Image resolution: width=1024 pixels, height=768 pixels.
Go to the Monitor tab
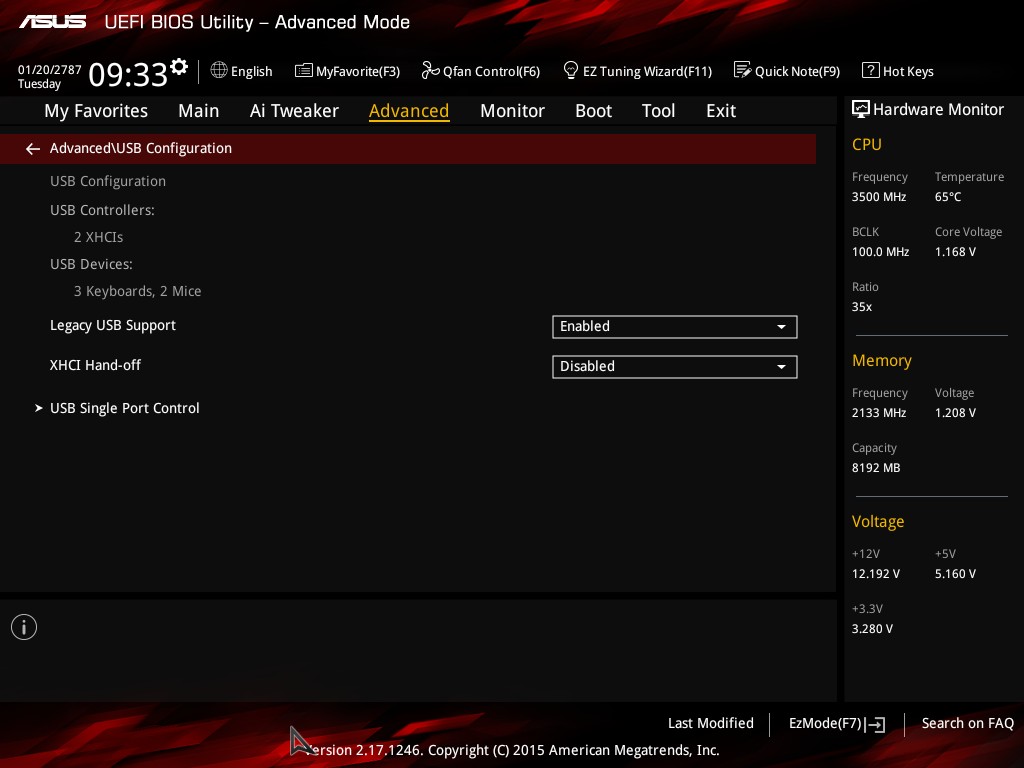(x=512, y=111)
